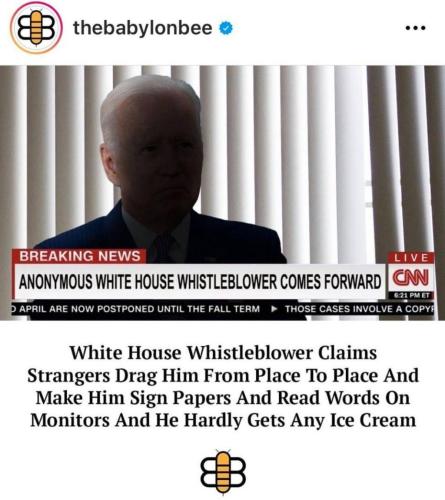Click the red BREAKING NEWS label

[x=79, y=256]
